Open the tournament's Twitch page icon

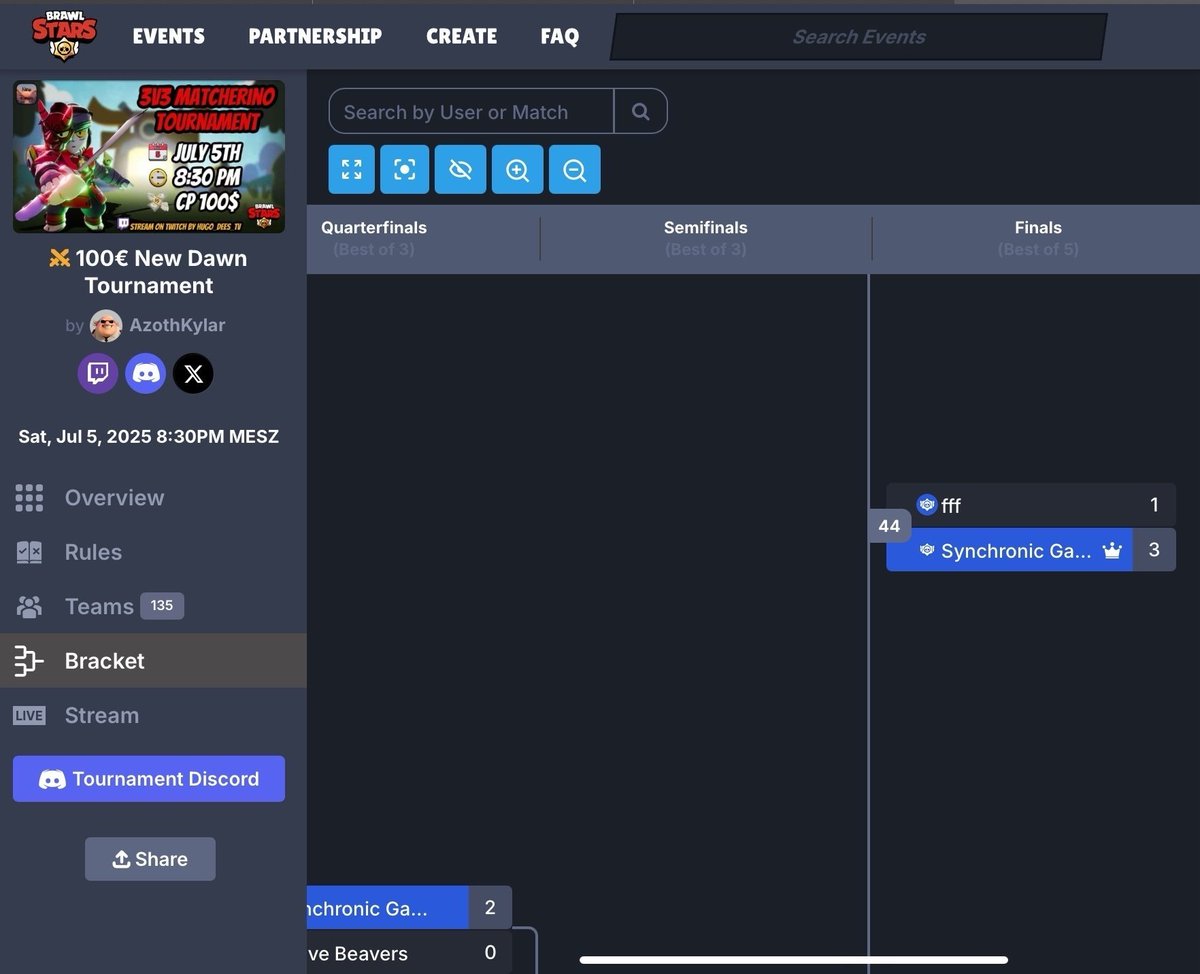click(x=97, y=373)
